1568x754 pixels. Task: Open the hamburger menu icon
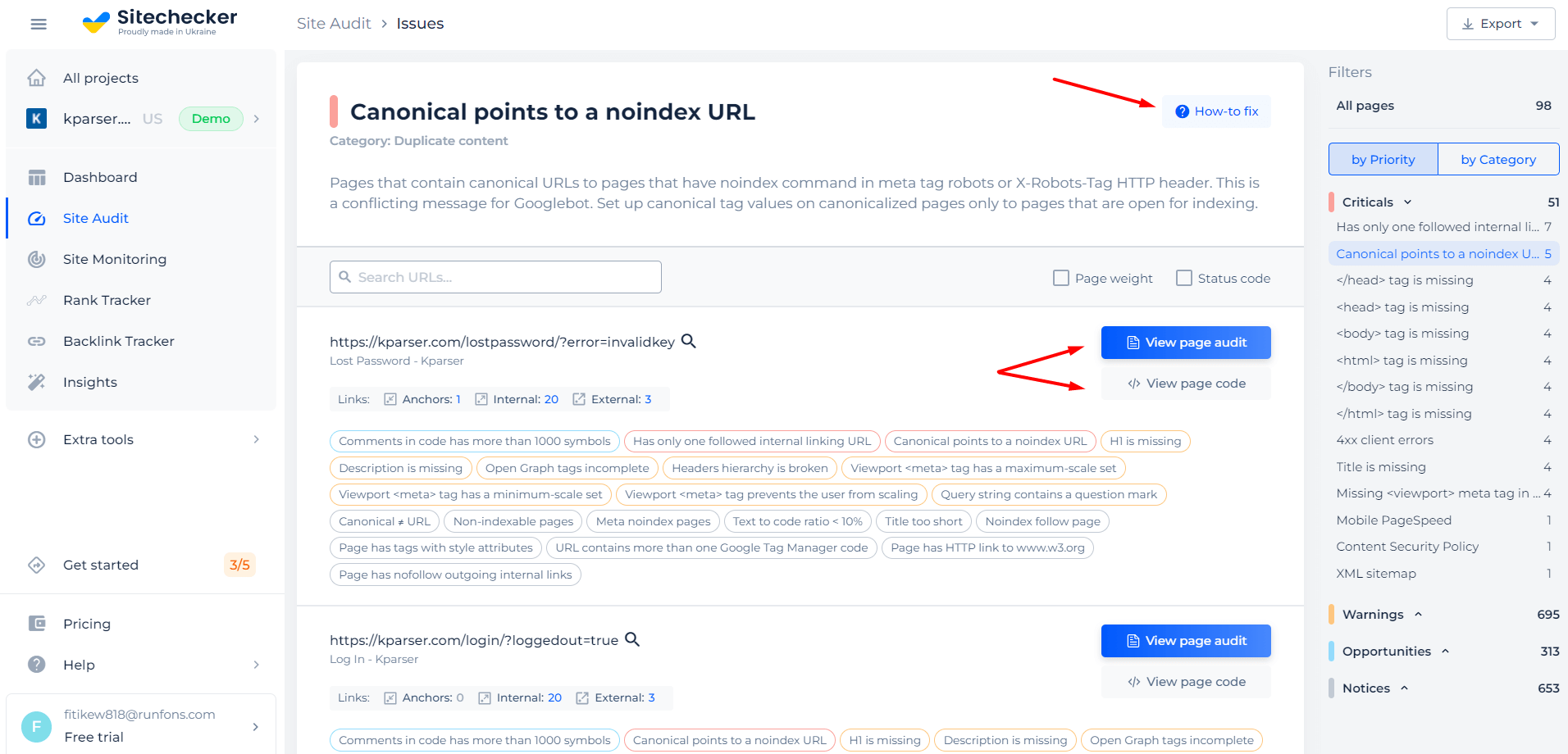pos(39,24)
